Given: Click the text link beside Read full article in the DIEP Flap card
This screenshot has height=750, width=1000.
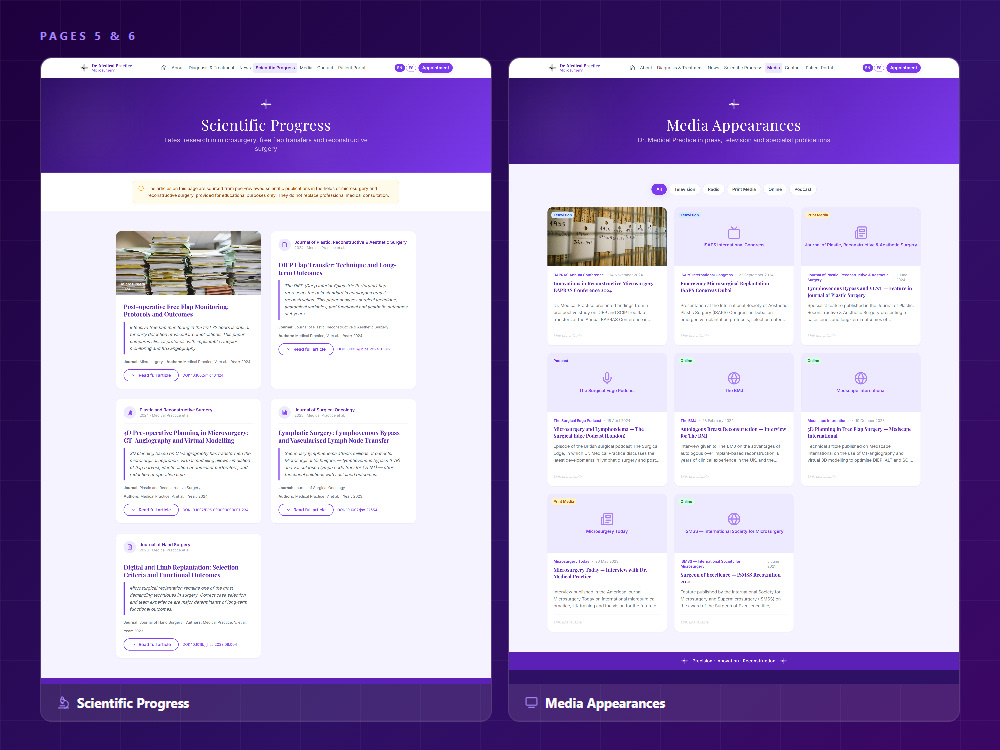Looking at the screenshot, I should pos(364,349).
